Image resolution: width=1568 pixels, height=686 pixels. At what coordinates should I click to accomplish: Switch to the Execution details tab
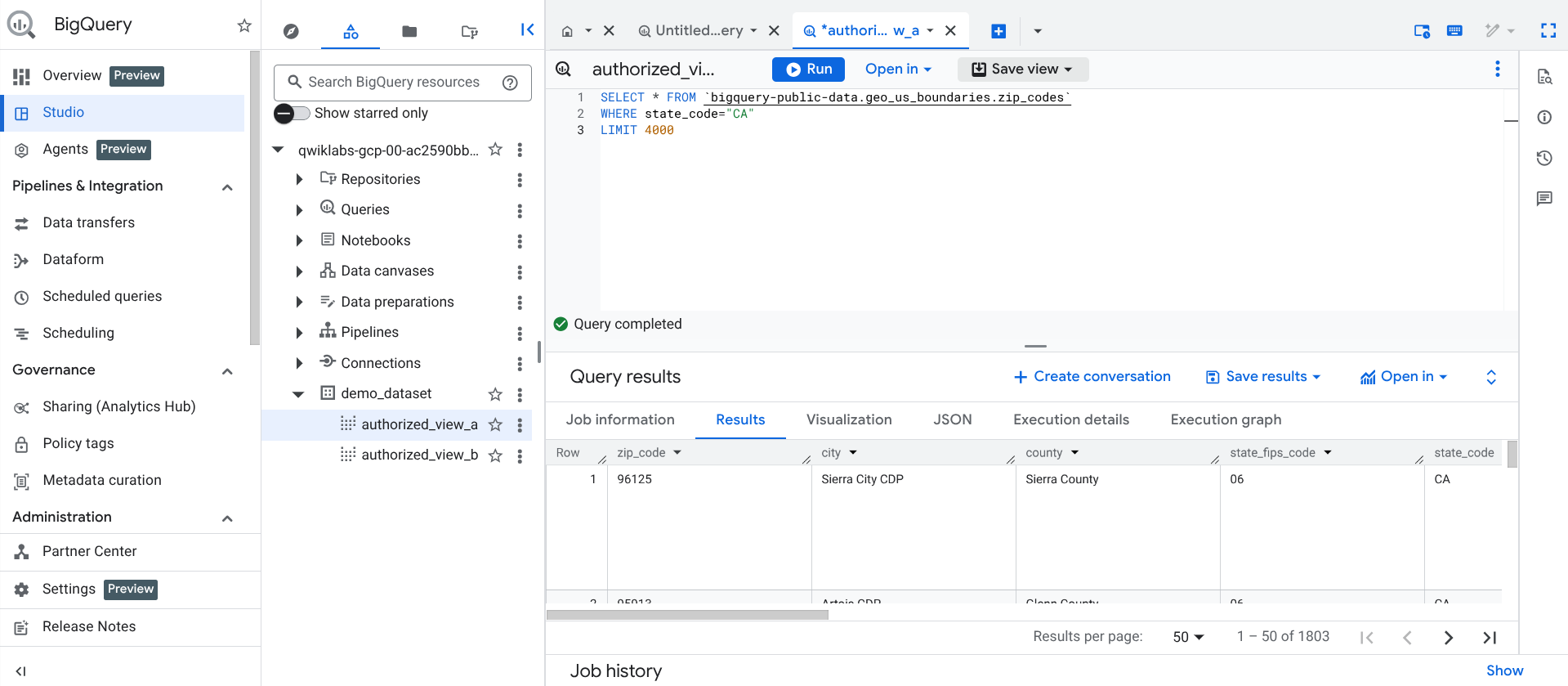pyautogui.click(x=1070, y=419)
